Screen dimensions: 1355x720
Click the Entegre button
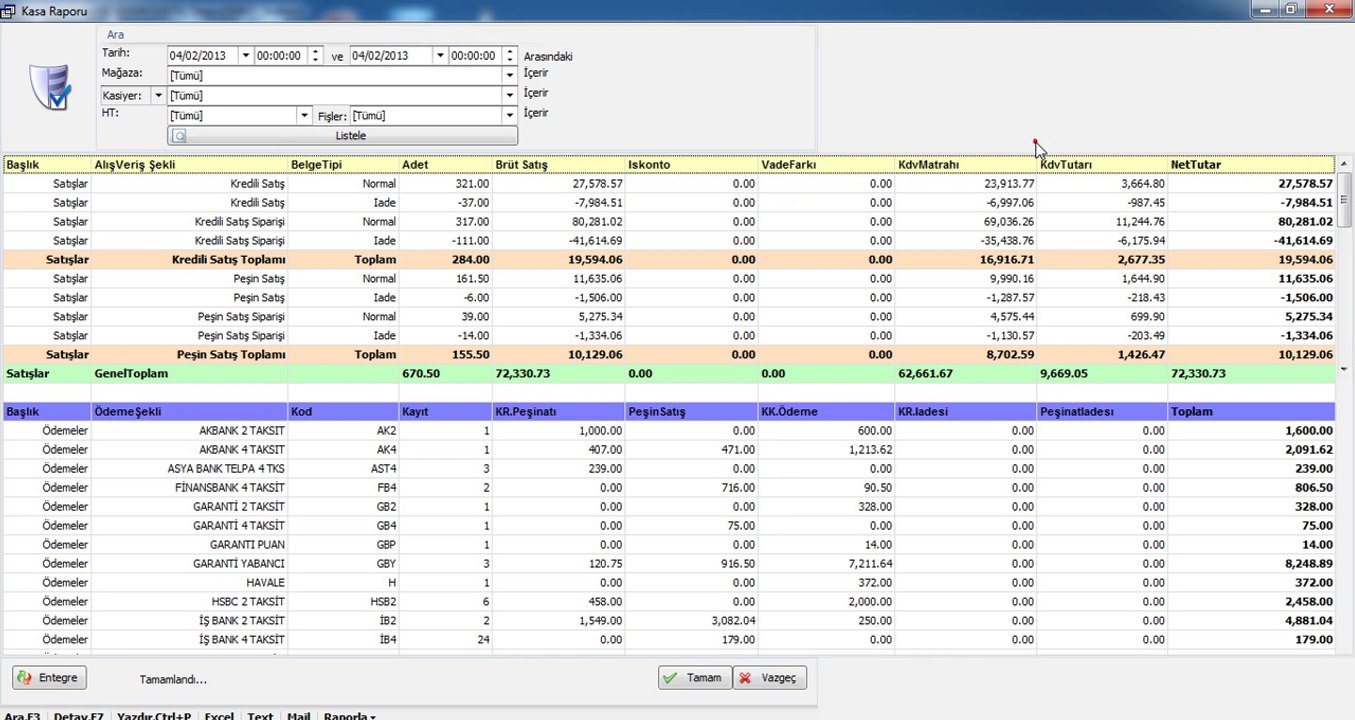(x=50, y=677)
